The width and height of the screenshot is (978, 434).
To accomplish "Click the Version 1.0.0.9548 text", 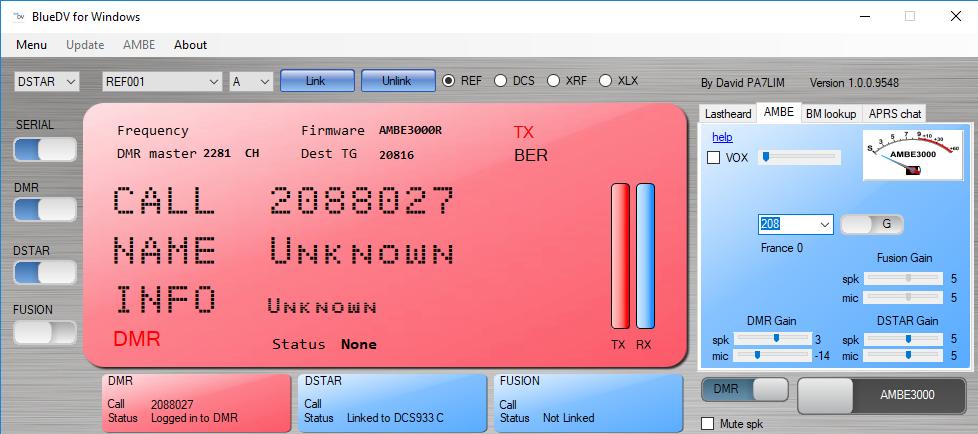I will point(854,83).
